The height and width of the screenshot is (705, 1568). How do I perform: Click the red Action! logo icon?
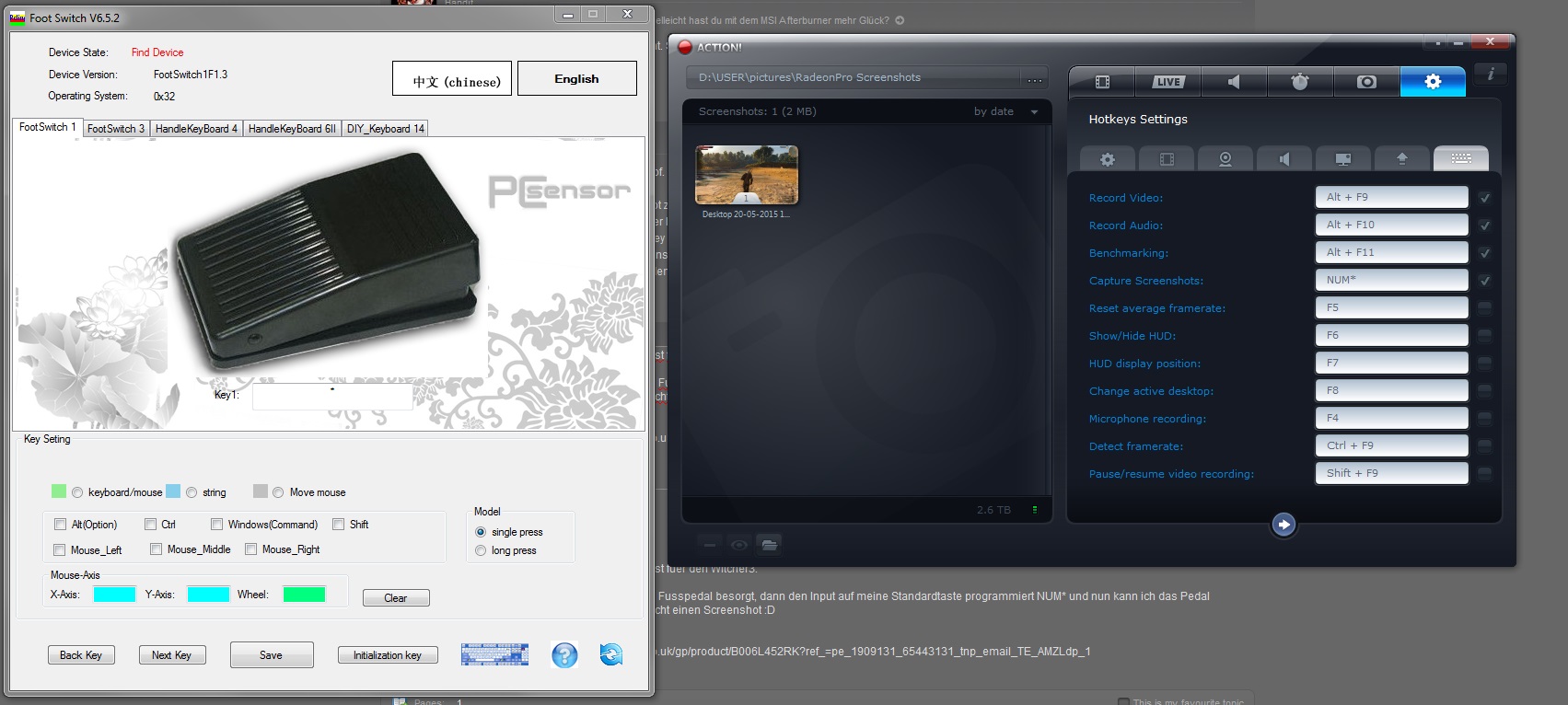click(685, 47)
